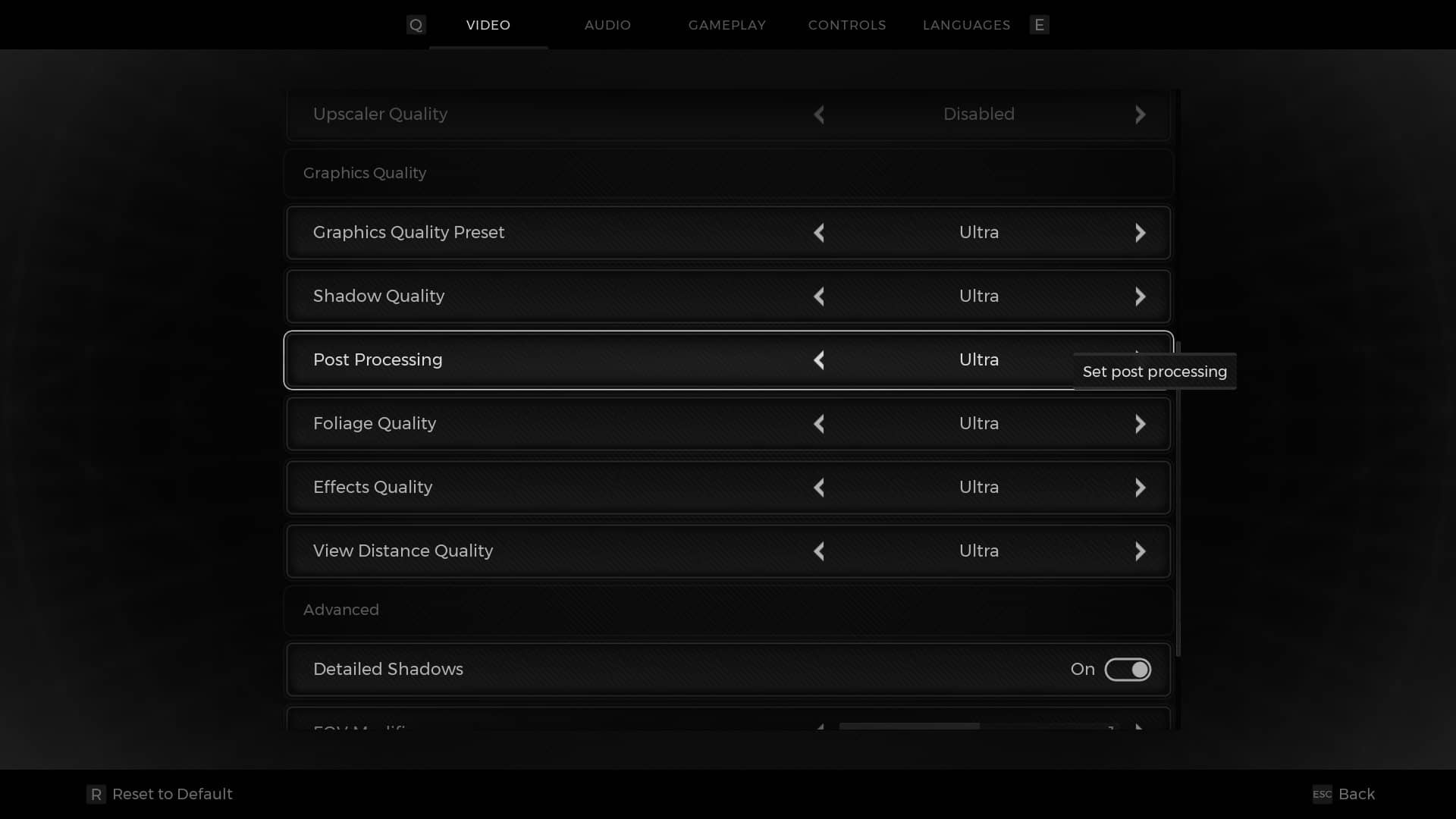The height and width of the screenshot is (819, 1456).
Task: Raise Foliage Quality with right arrow
Action: pos(1140,424)
